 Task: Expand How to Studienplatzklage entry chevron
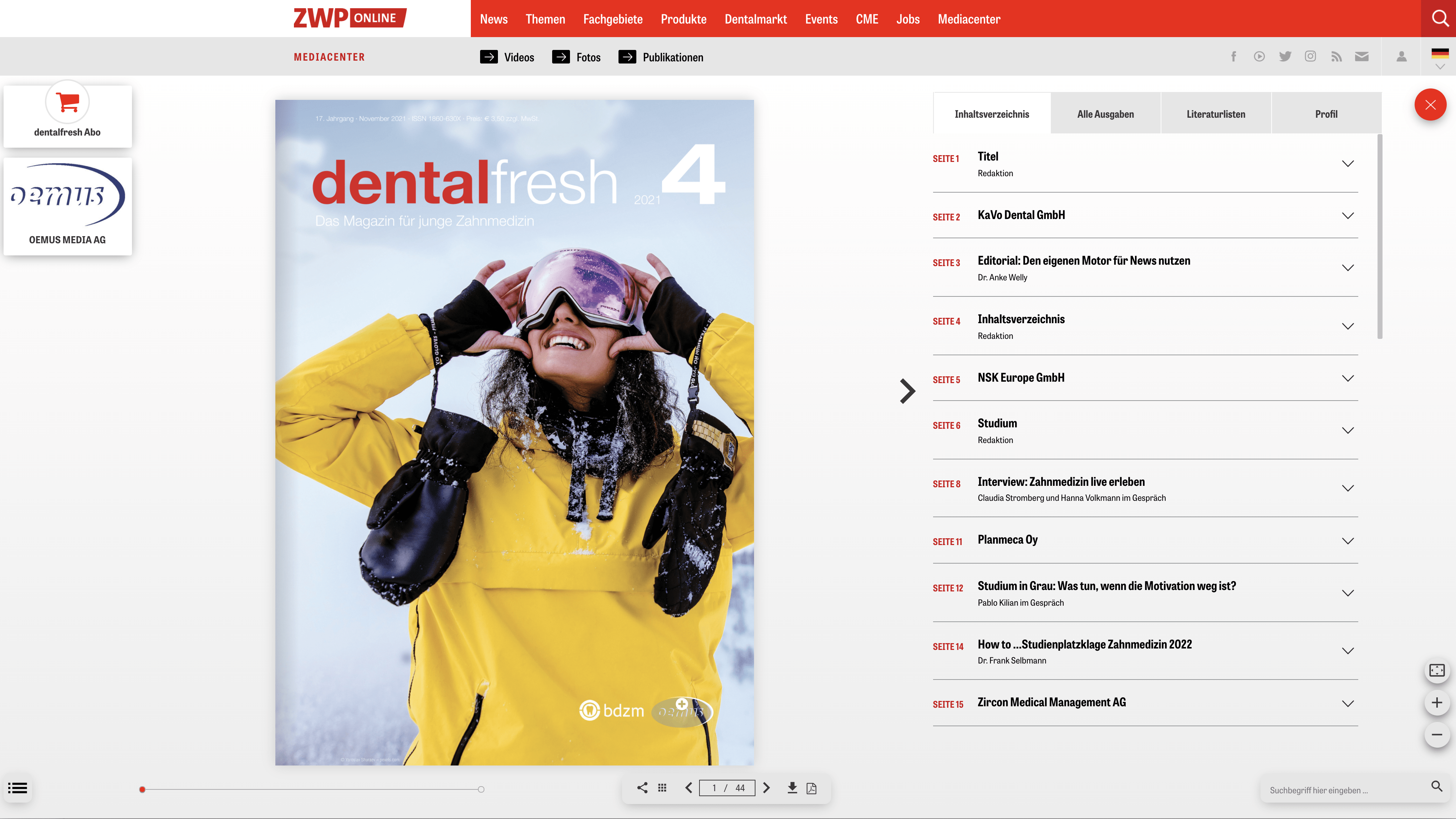point(1348,651)
